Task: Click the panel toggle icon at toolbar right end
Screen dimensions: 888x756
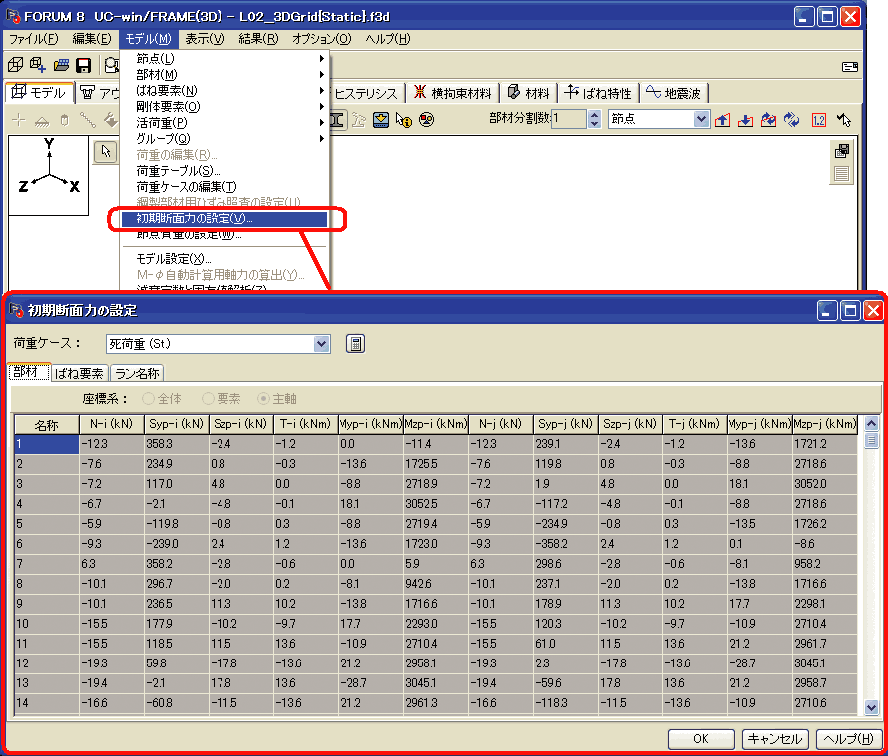Action: tap(849, 67)
